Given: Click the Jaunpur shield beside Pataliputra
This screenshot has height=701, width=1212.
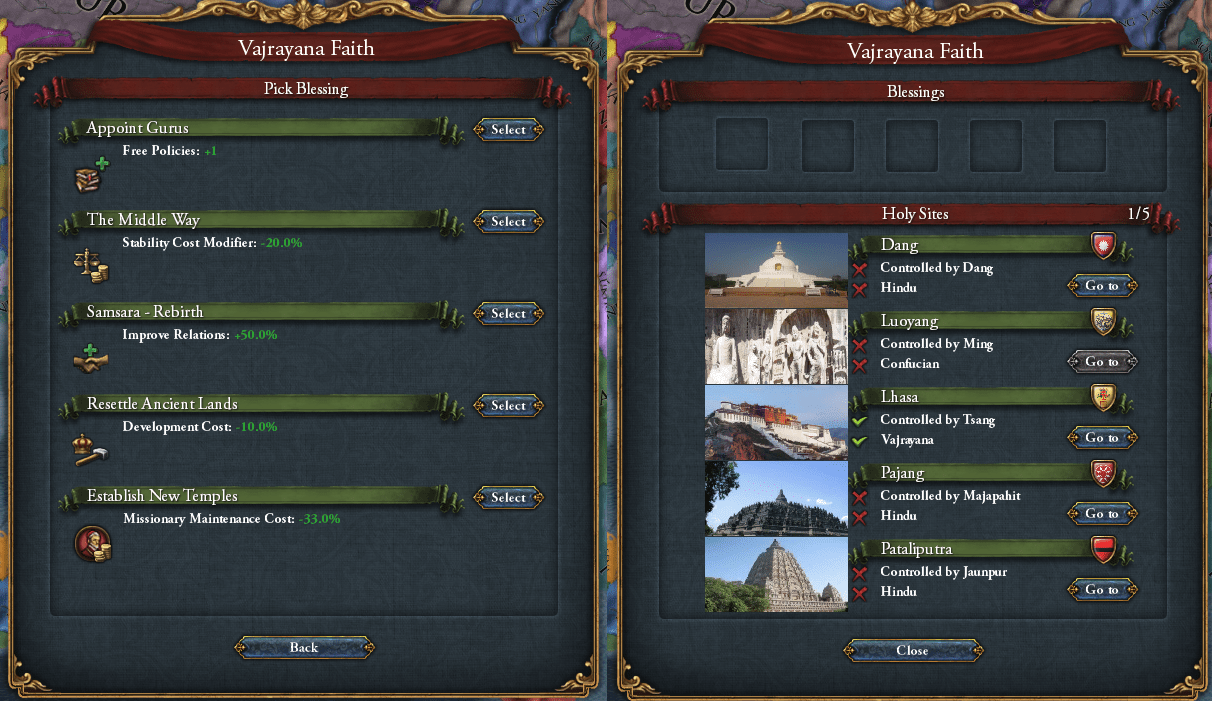Looking at the screenshot, I should point(1103,547).
